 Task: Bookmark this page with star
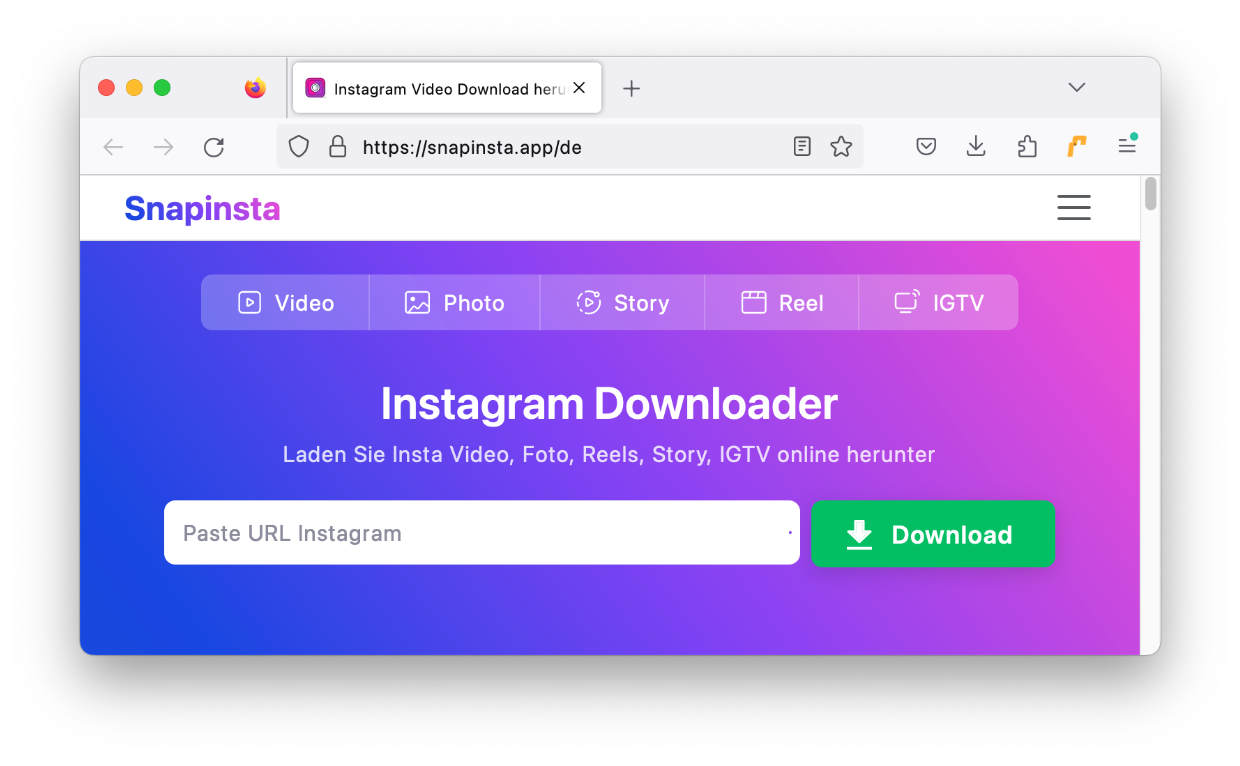tap(841, 147)
